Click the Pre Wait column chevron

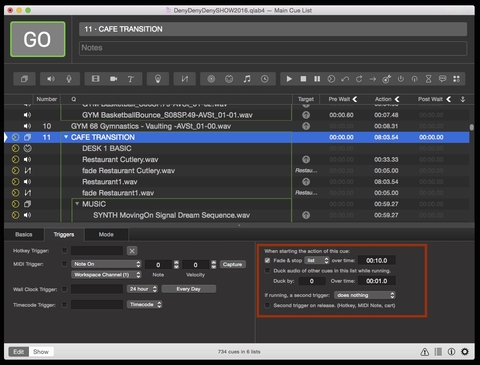point(355,99)
